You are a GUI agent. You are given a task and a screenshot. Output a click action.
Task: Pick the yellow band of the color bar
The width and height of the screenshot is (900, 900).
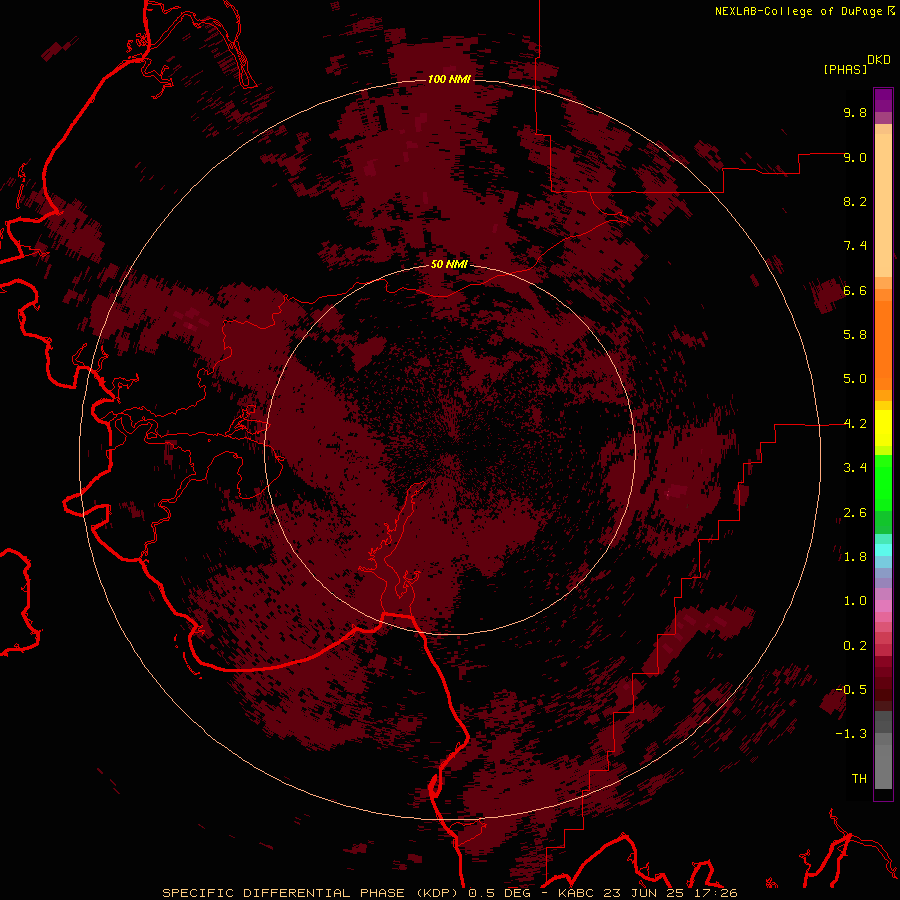pos(883,428)
